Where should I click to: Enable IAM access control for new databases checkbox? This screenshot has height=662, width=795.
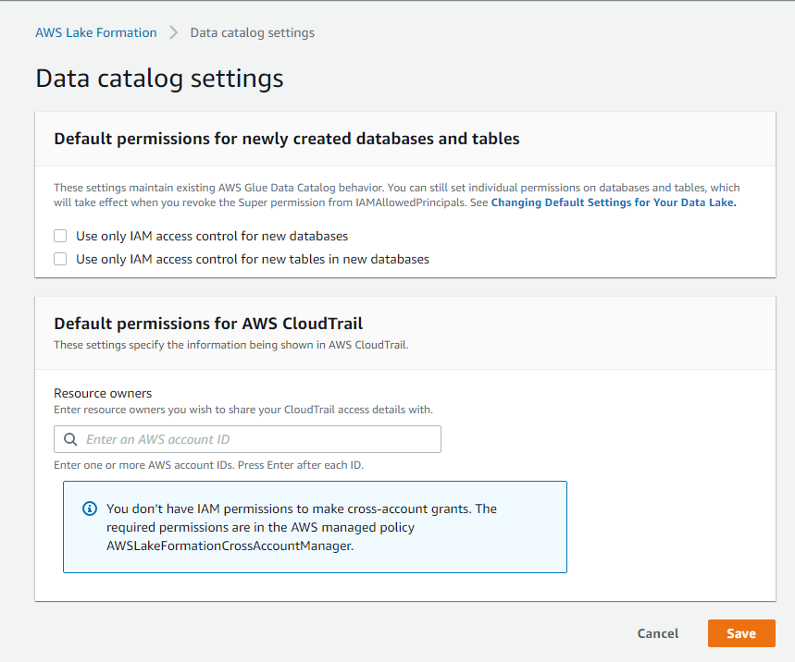(x=61, y=236)
